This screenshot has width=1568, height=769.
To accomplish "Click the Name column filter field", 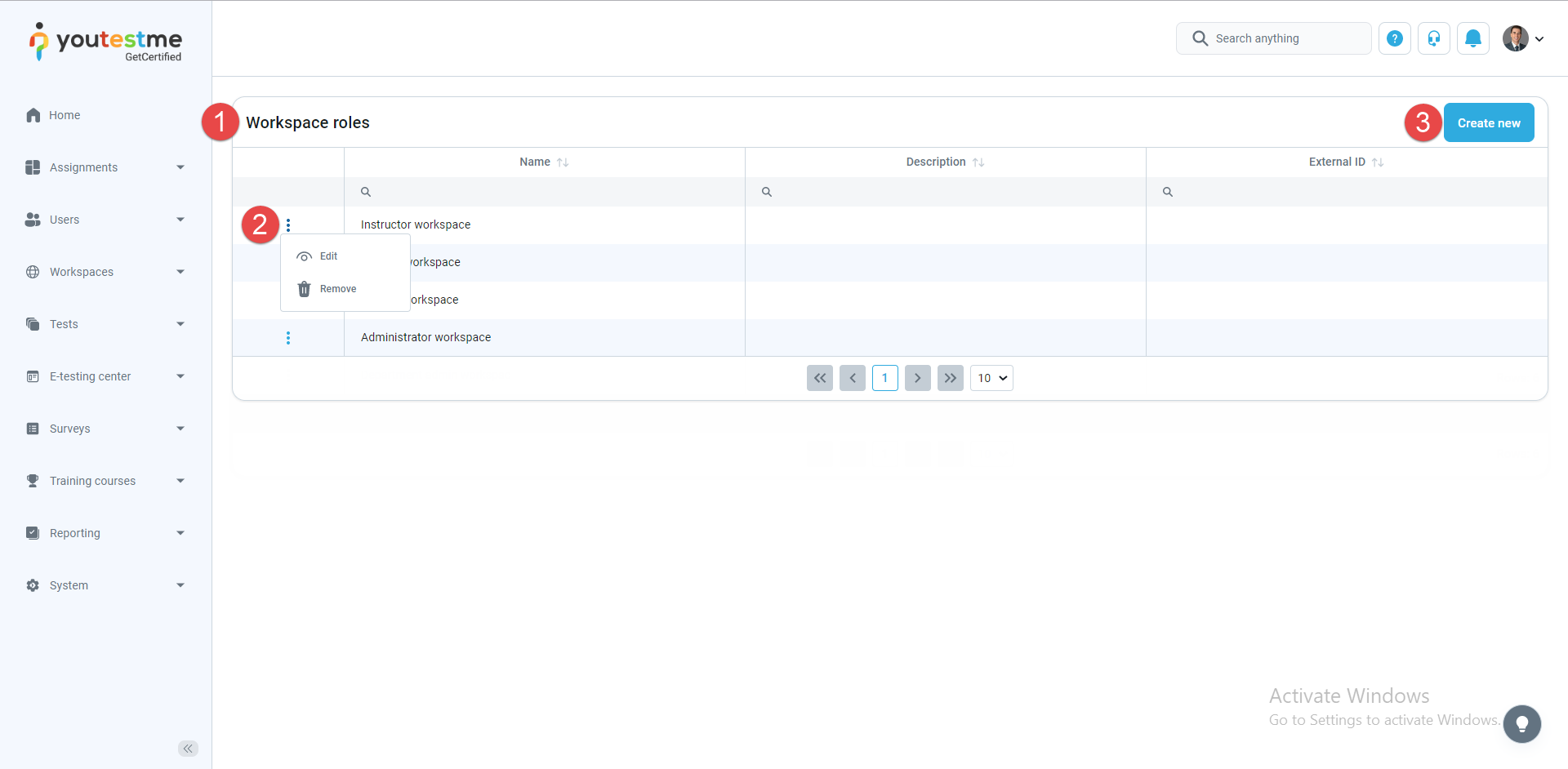I will [547, 192].
